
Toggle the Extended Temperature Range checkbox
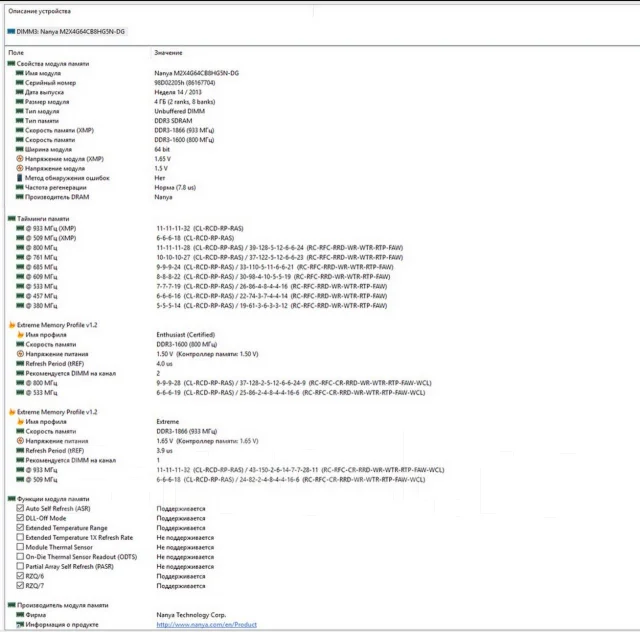tap(20, 527)
